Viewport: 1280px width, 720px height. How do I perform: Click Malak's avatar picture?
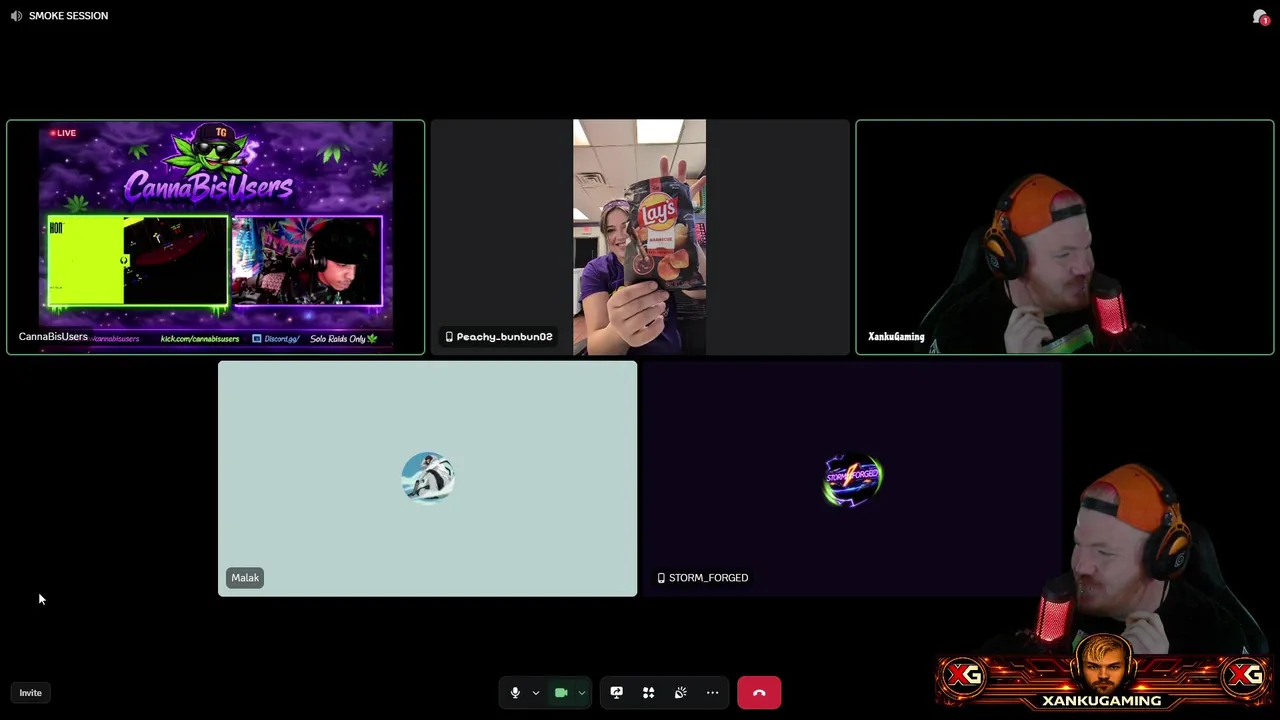(428, 478)
